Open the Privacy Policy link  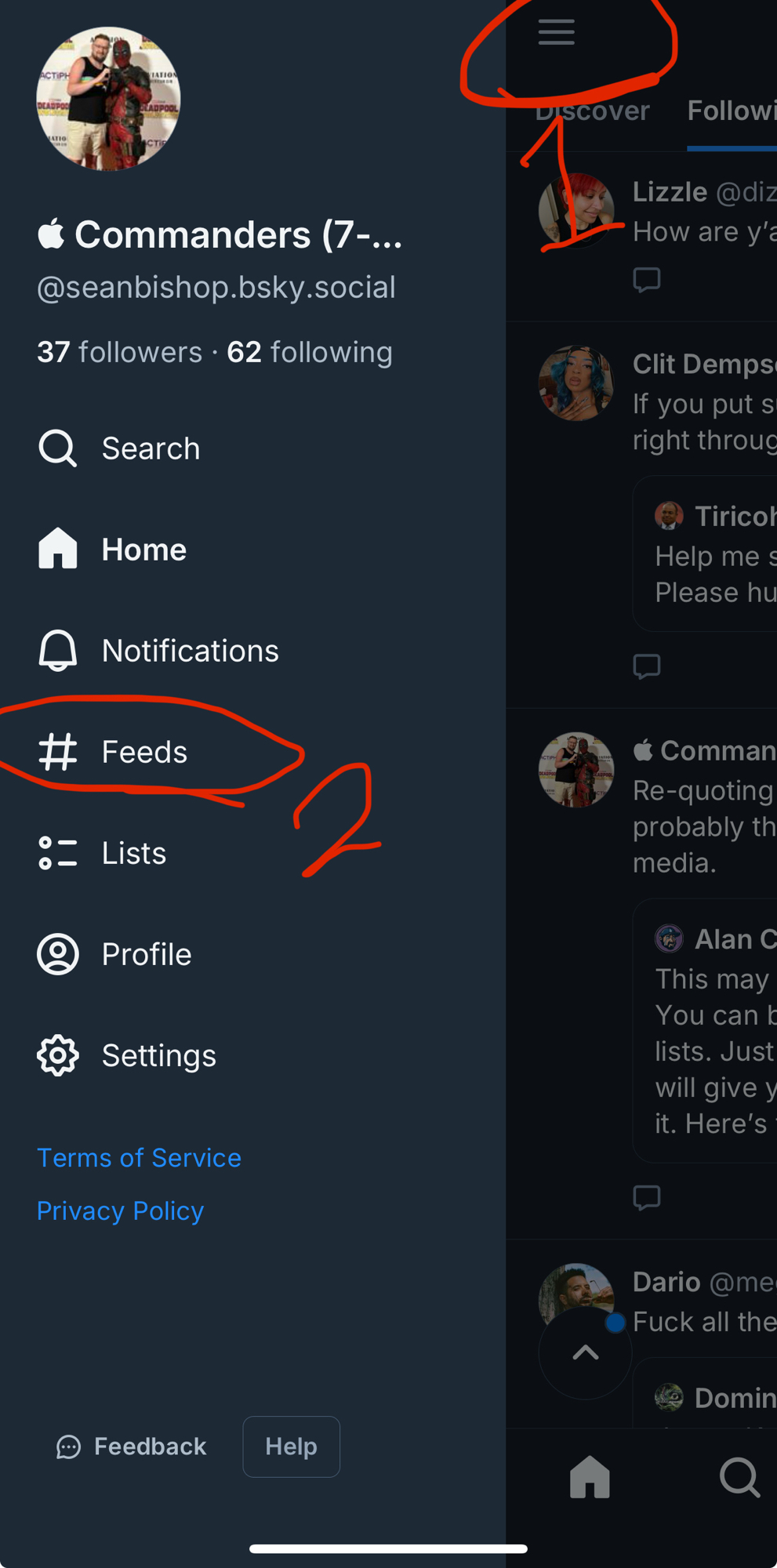(x=120, y=1211)
